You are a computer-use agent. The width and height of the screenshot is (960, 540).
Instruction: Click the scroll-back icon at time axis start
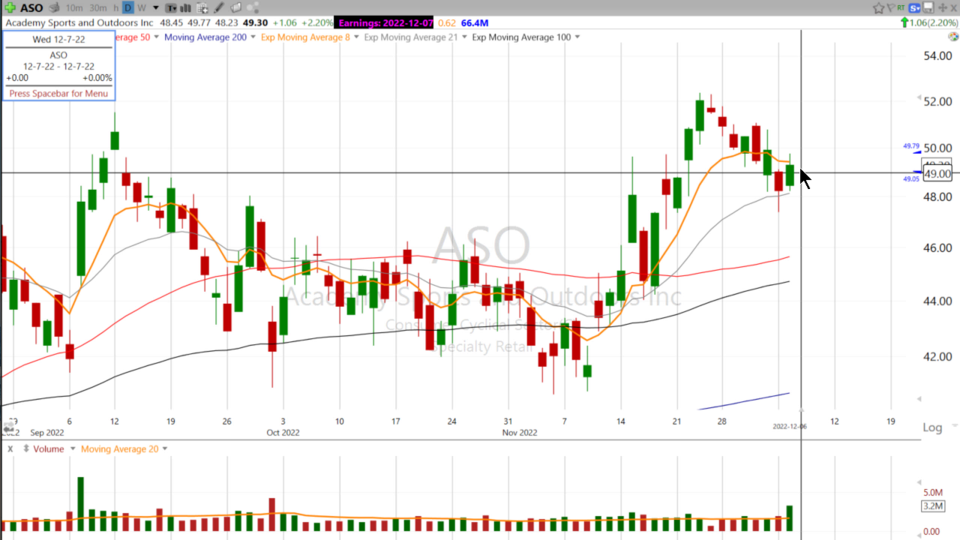click(x=9, y=427)
